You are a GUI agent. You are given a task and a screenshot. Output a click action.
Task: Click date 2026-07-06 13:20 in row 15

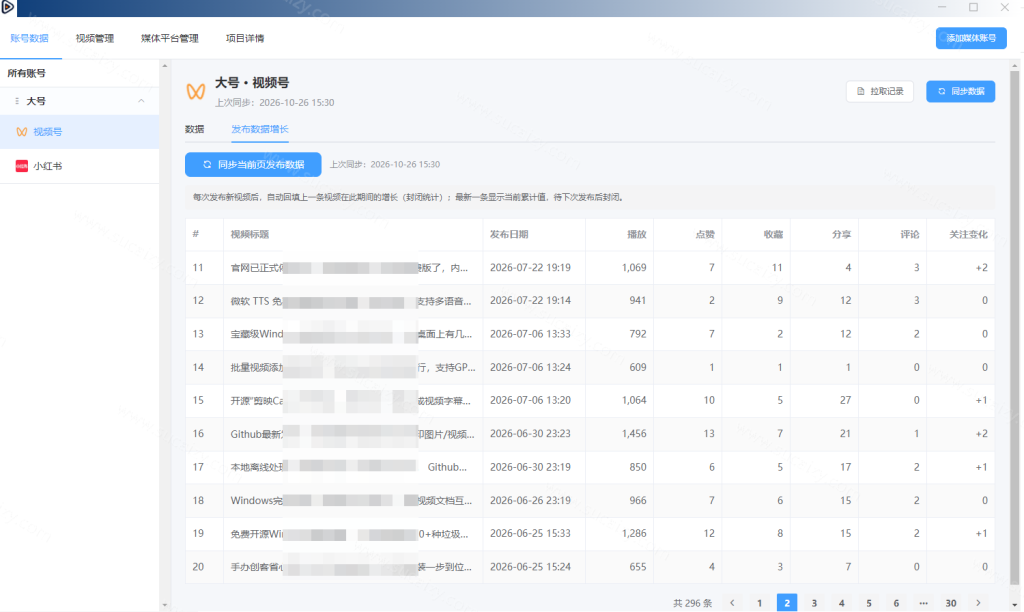pyautogui.click(x=530, y=400)
